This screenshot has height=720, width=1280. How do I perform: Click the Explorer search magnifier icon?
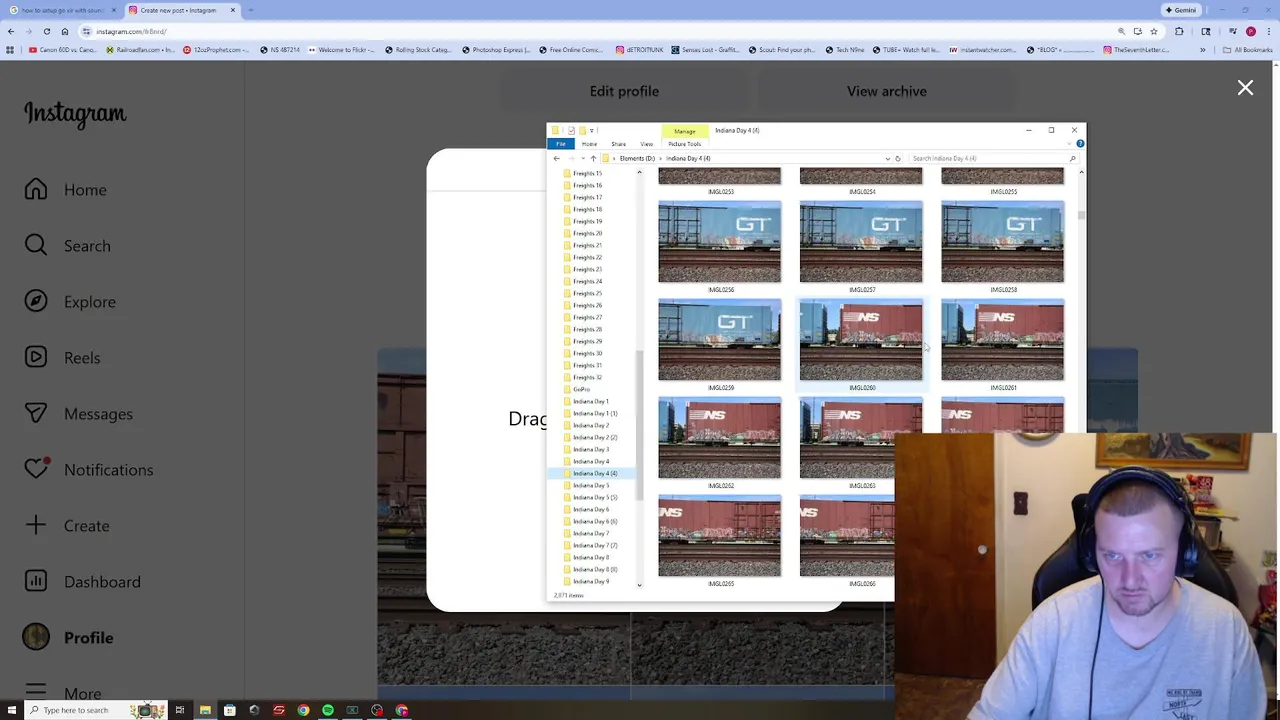click(1072, 158)
